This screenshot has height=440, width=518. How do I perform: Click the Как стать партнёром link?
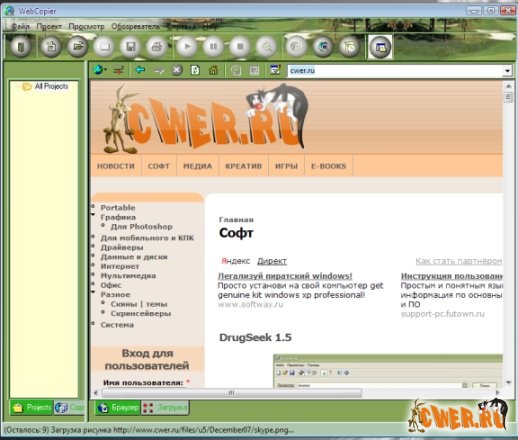(x=459, y=261)
